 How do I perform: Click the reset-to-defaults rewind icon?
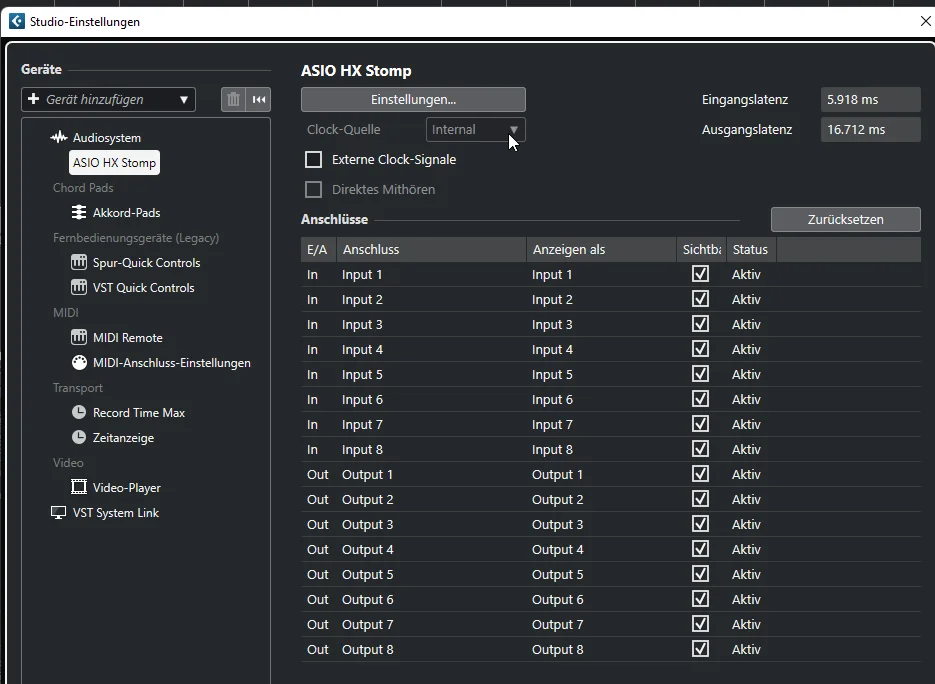(x=259, y=100)
